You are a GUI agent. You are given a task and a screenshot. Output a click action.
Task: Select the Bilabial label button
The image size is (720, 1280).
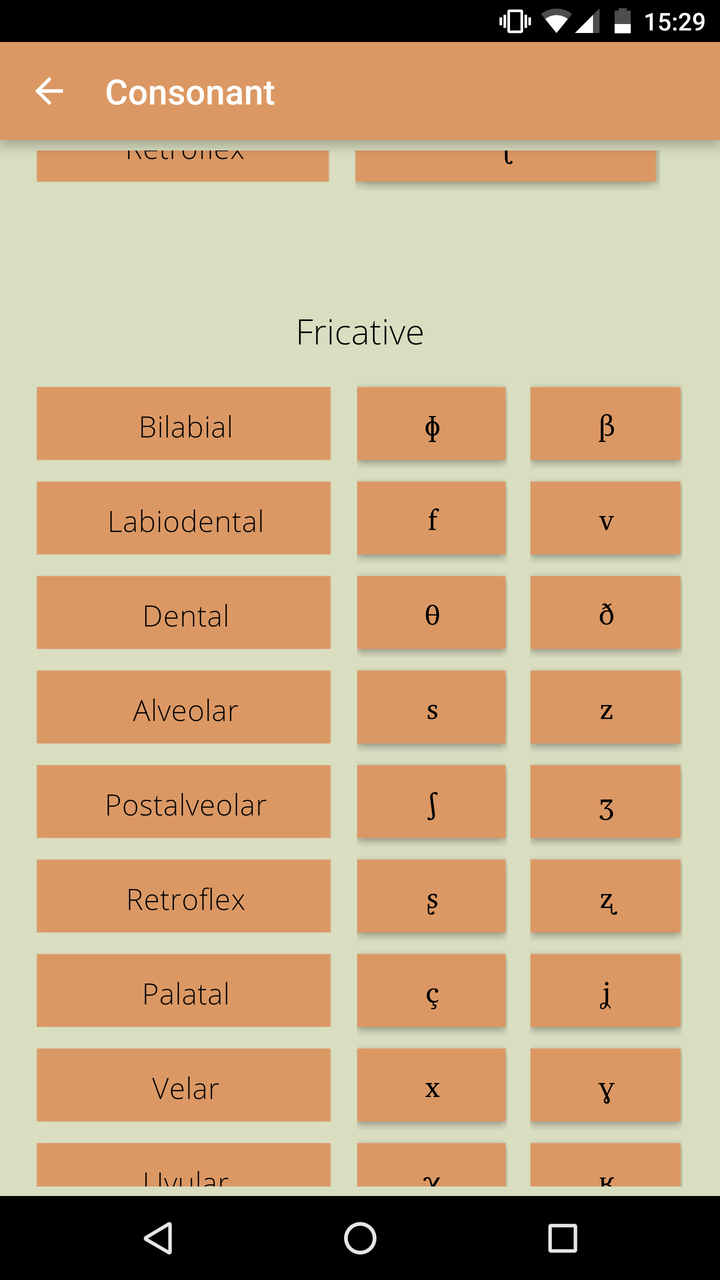[184, 424]
